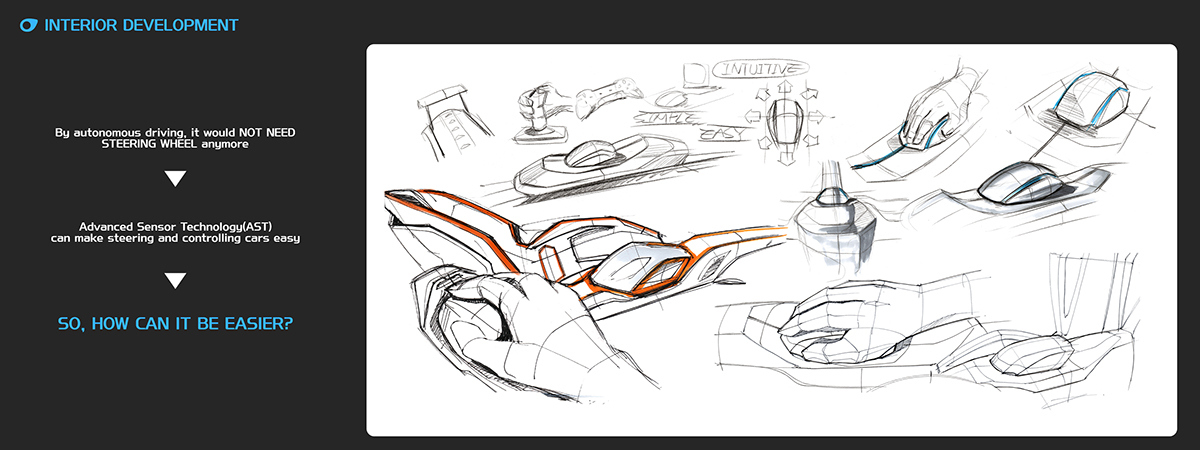Open the interior sketch board image
The image size is (1200, 450).
pyautogui.click(x=771, y=240)
